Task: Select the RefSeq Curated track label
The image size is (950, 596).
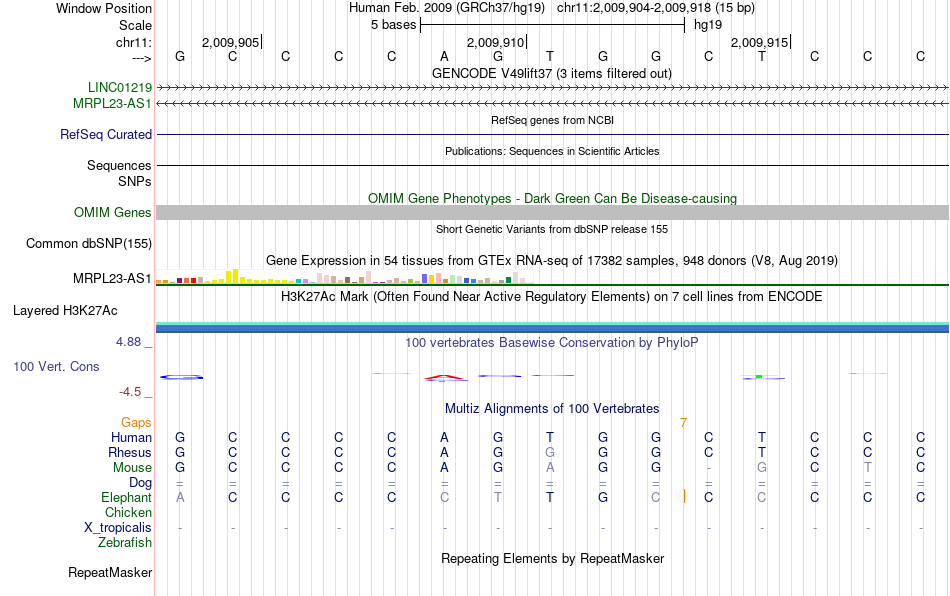Action: (106, 134)
